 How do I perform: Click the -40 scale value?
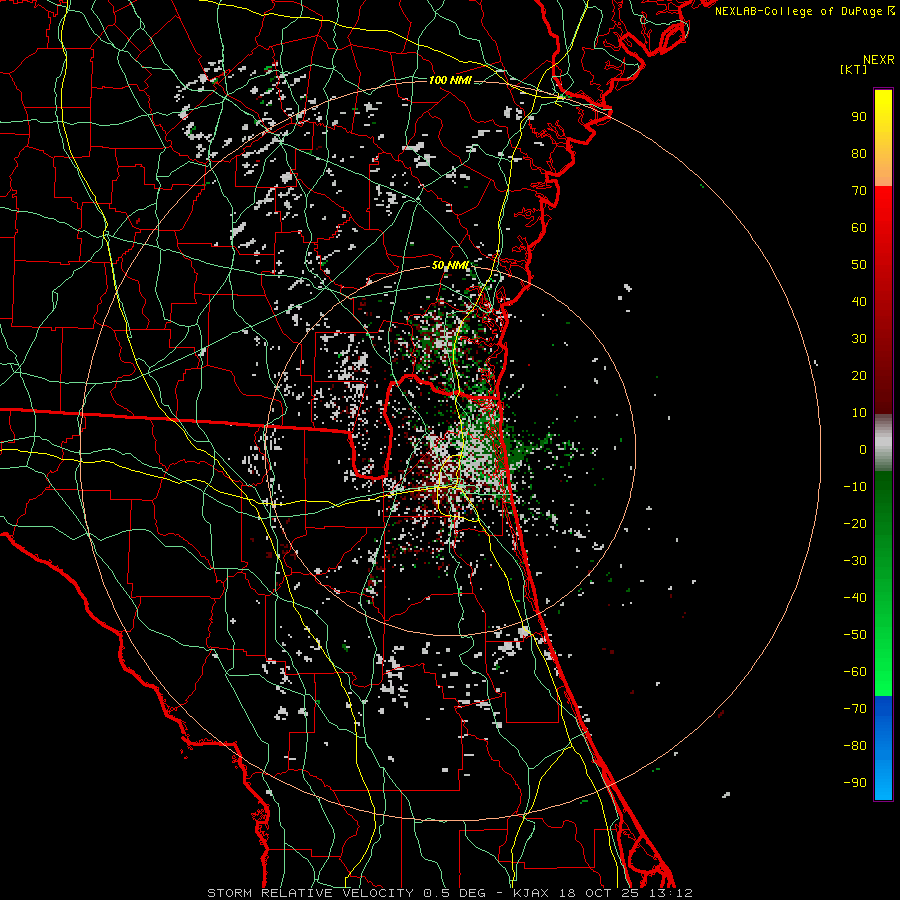click(855, 598)
